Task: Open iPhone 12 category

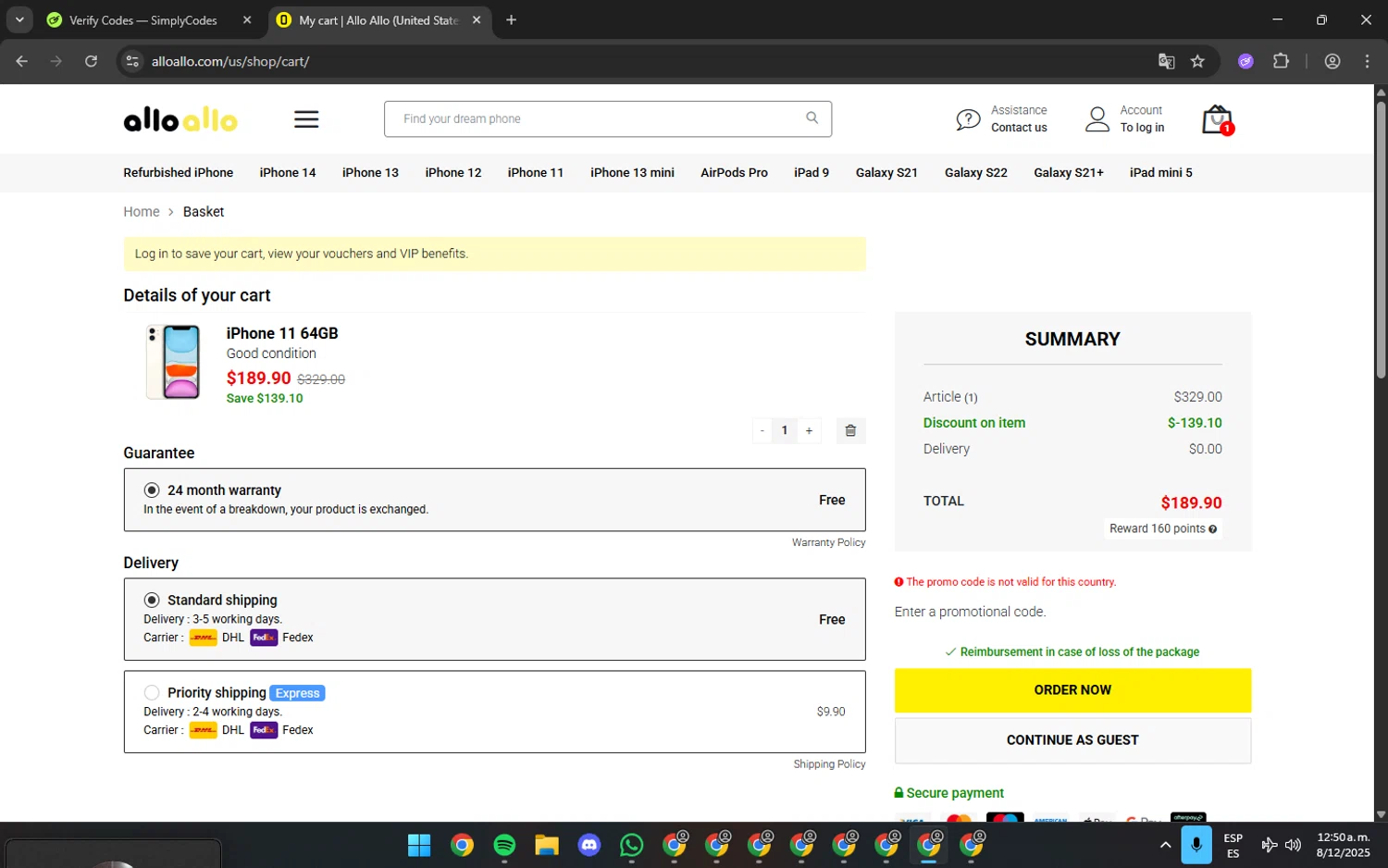Action: coord(453,173)
